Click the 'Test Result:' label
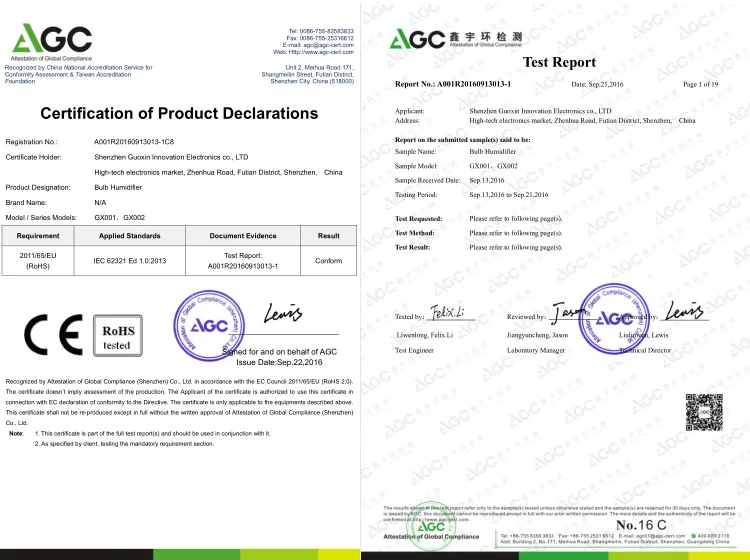 (412, 247)
